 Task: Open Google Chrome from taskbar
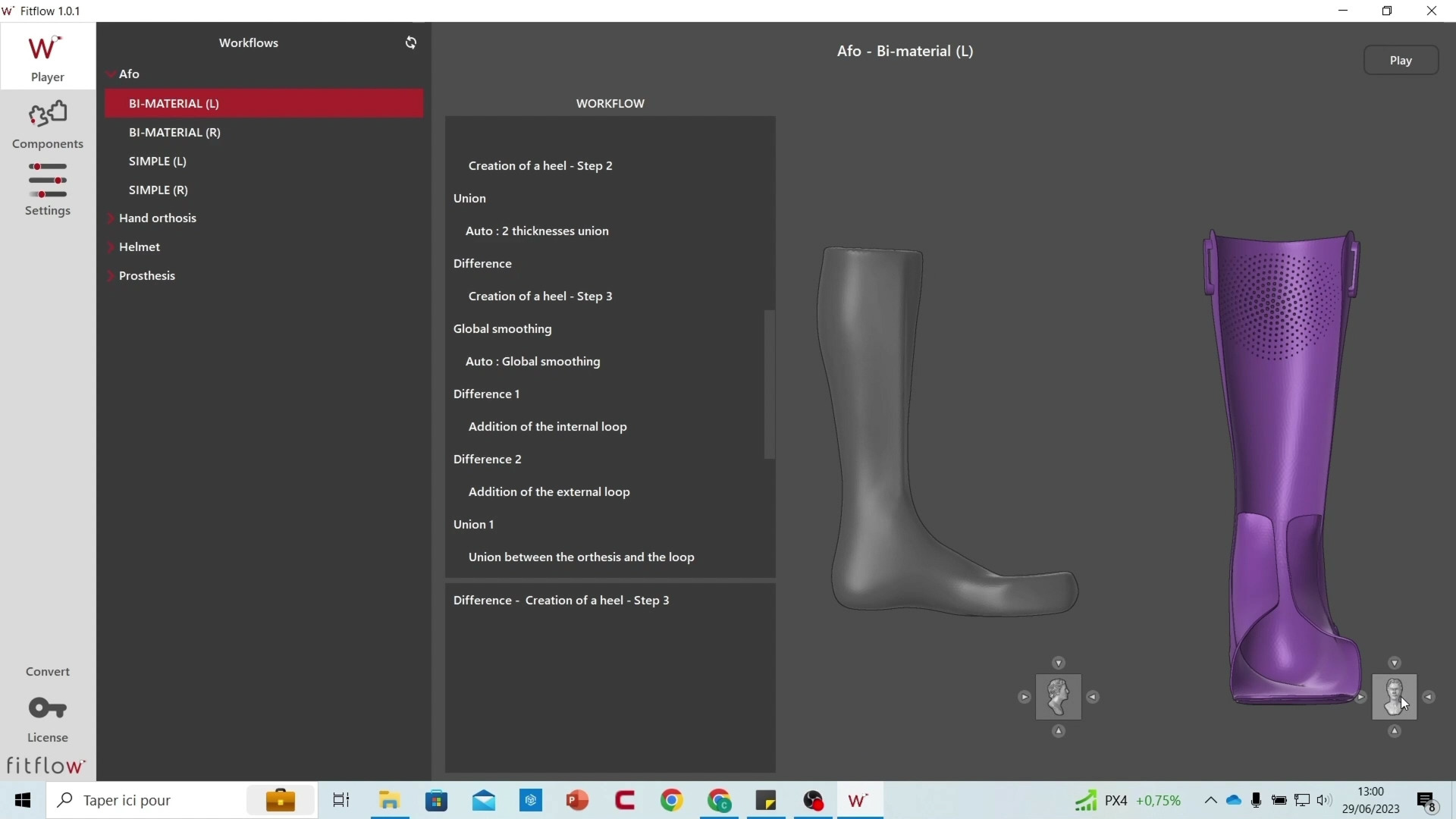pyautogui.click(x=672, y=800)
